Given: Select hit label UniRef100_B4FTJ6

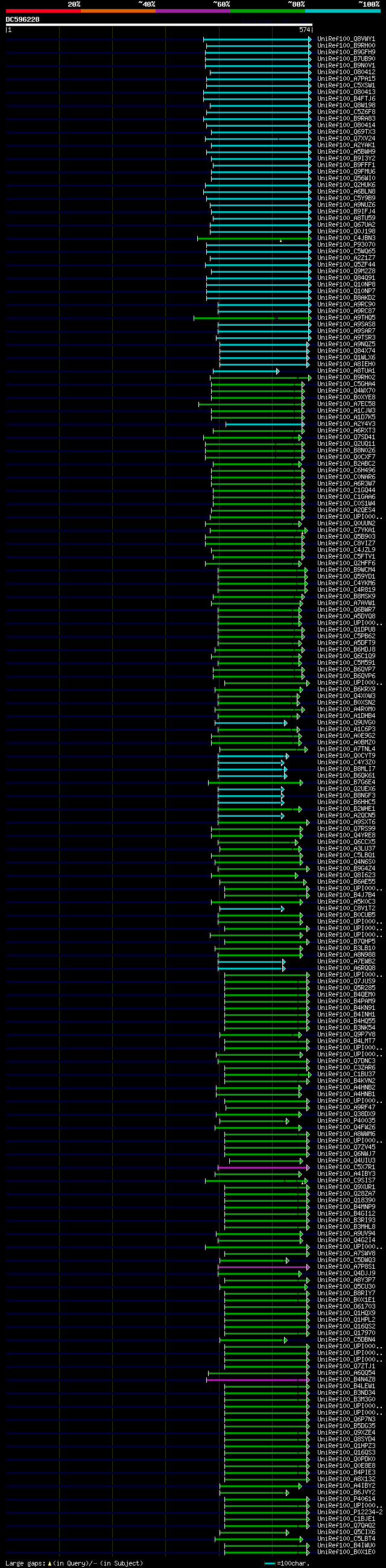Looking at the screenshot, I should (x=346, y=98).
